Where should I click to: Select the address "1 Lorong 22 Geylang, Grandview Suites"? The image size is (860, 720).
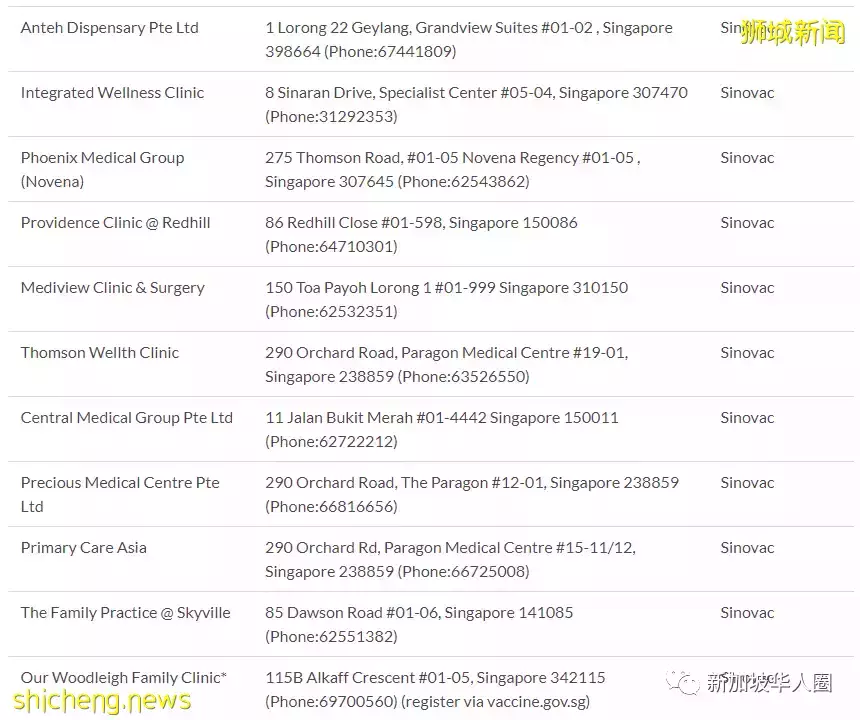[401, 28]
